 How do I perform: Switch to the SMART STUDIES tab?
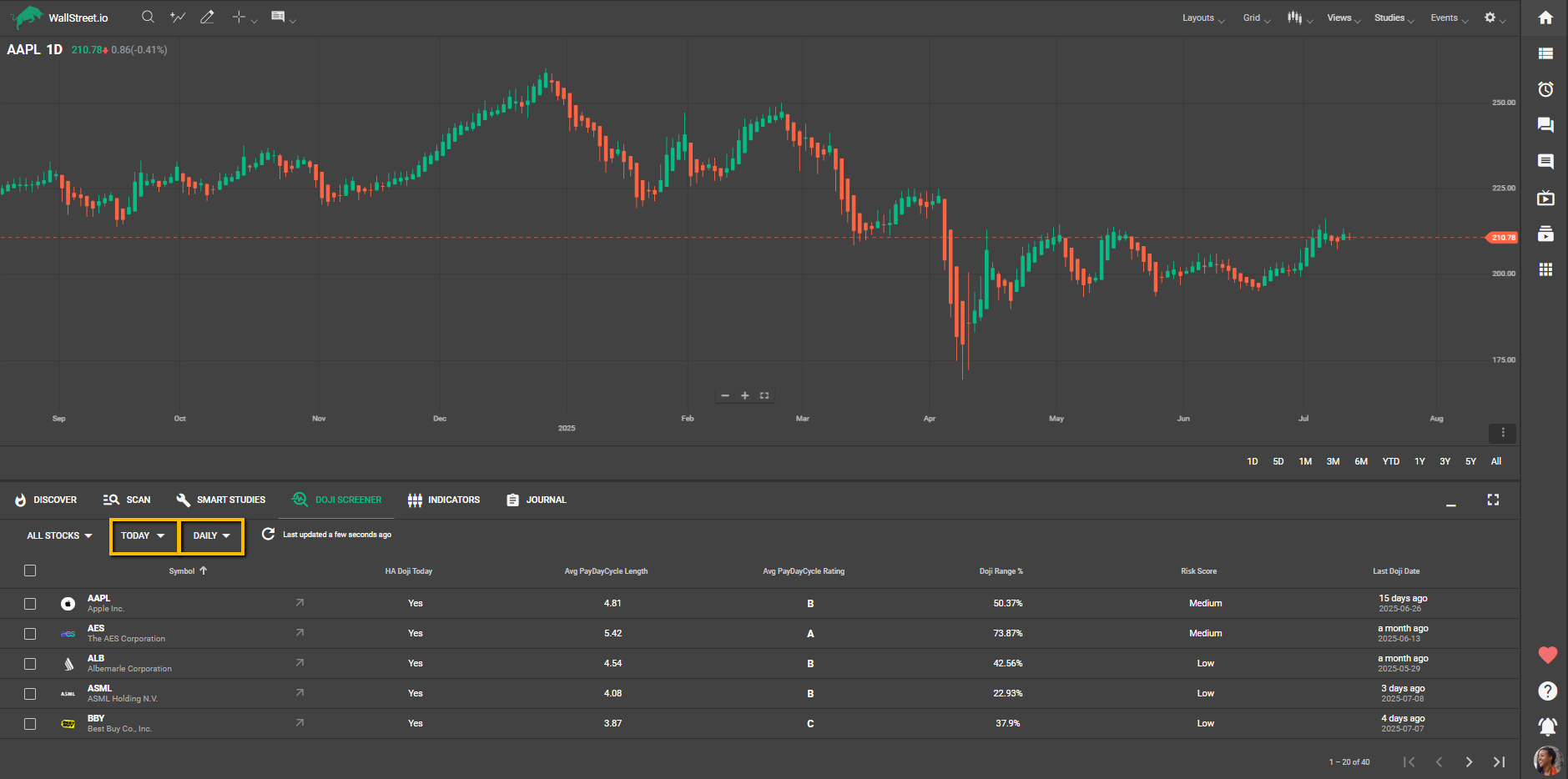[221, 500]
